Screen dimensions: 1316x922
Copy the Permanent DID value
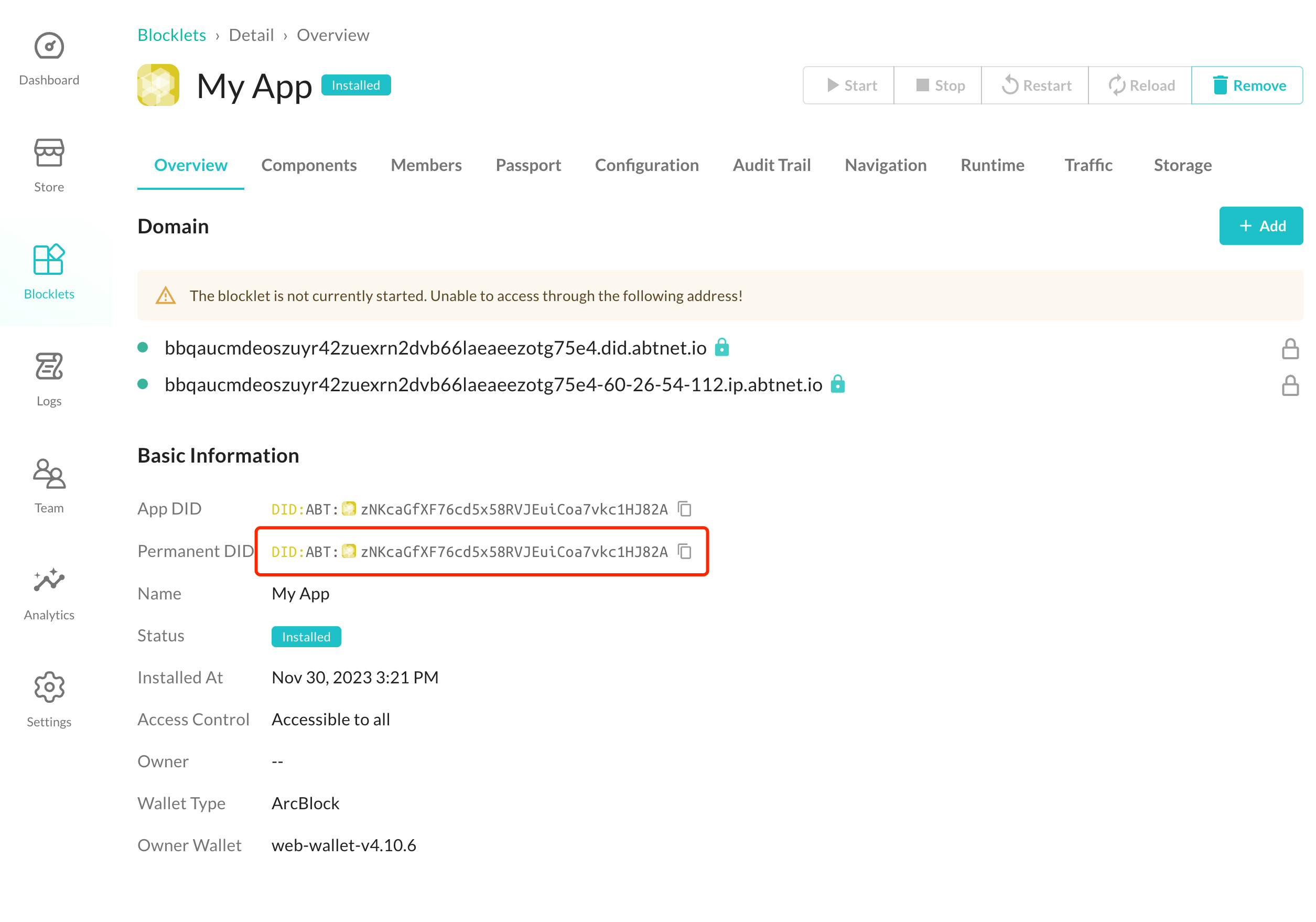click(x=685, y=552)
